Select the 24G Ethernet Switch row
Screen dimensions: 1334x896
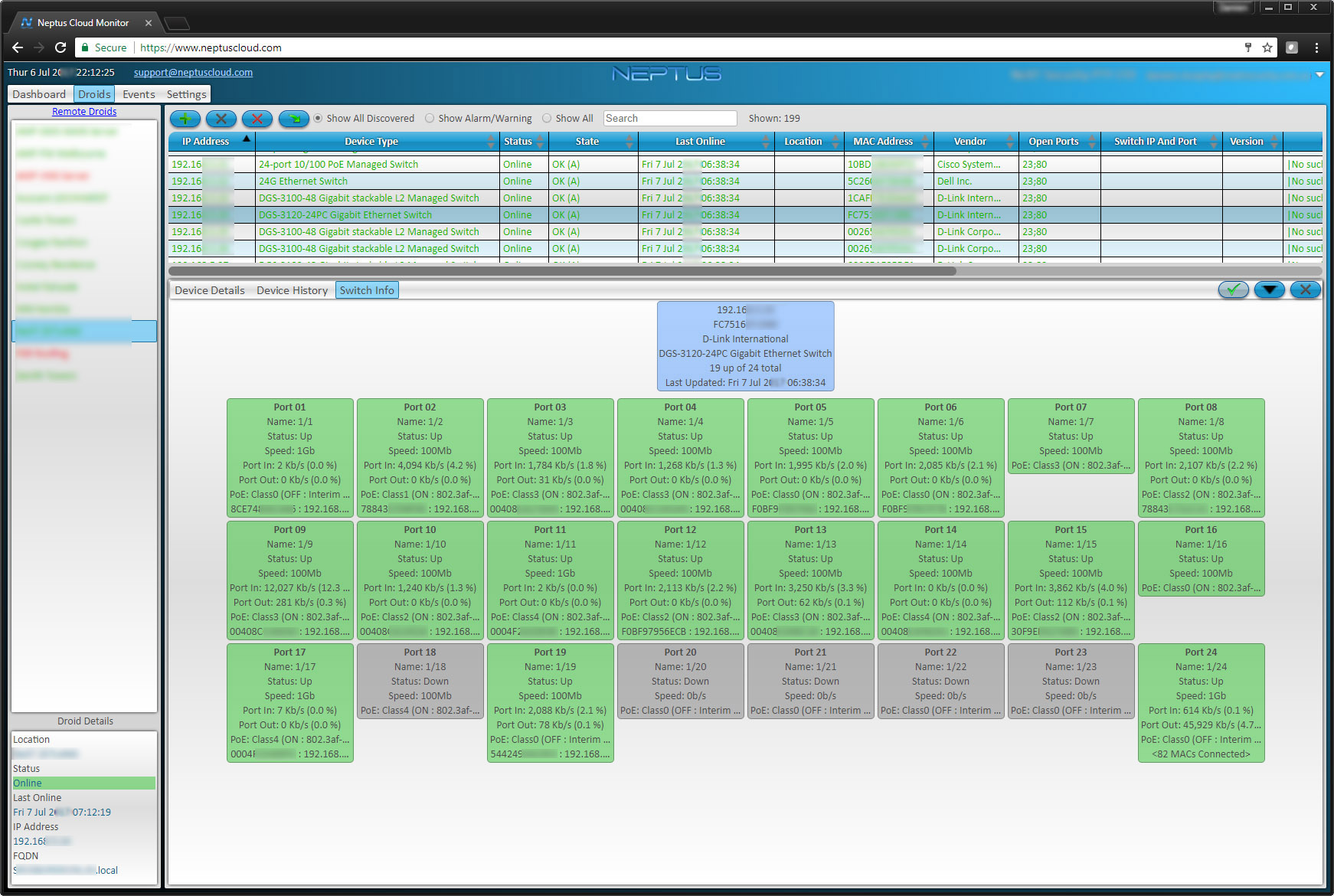[x=744, y=181]
